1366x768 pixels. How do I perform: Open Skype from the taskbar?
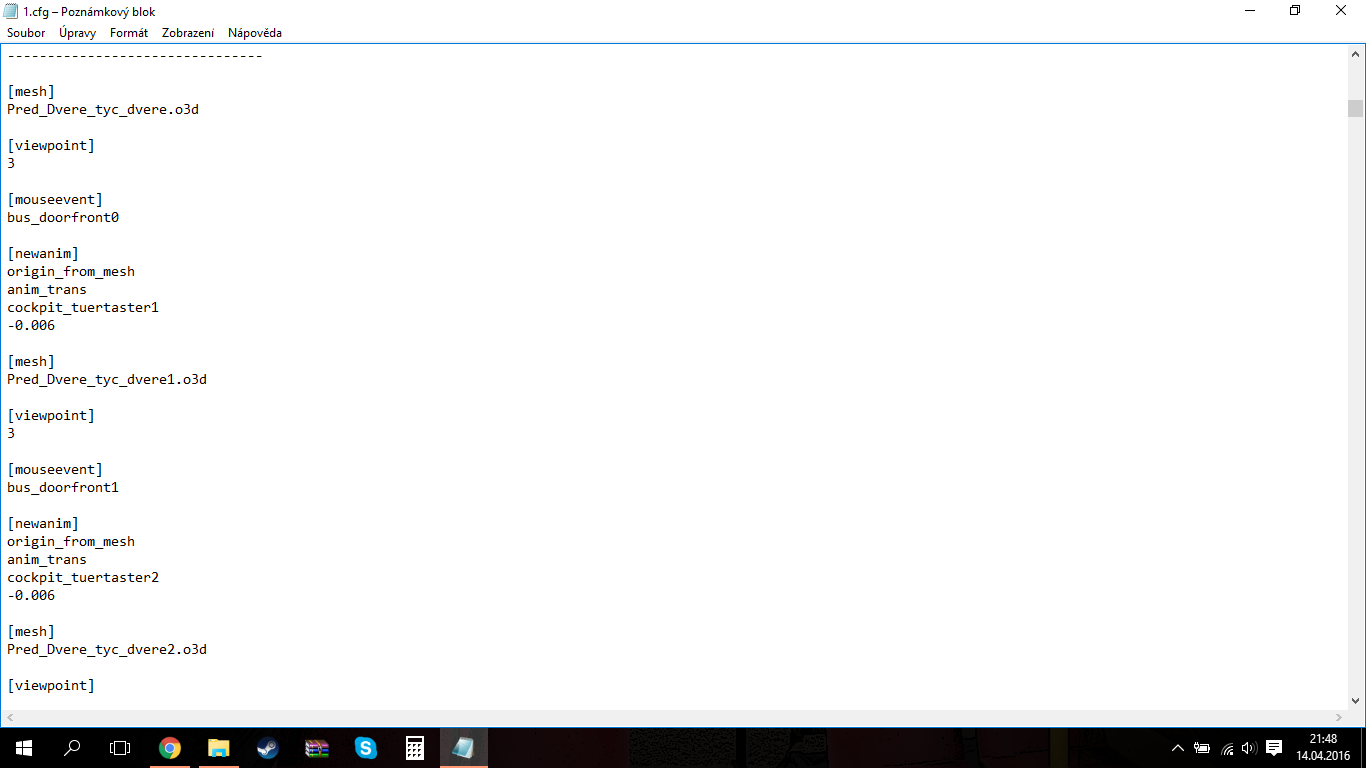pyautogui.click(x=365, y=748)
